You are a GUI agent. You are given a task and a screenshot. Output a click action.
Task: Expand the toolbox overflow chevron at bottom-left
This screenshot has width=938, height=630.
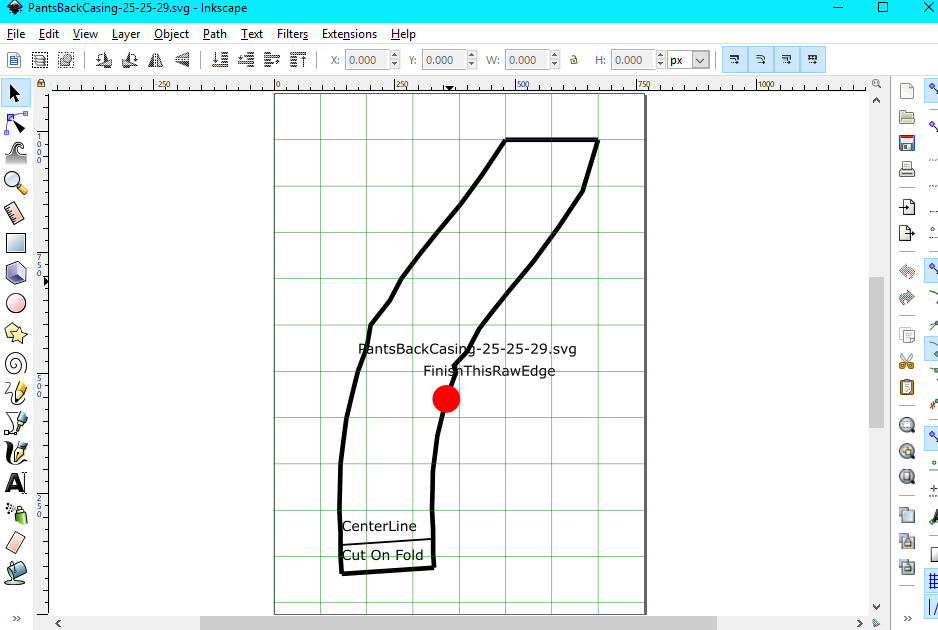[16, 618]
